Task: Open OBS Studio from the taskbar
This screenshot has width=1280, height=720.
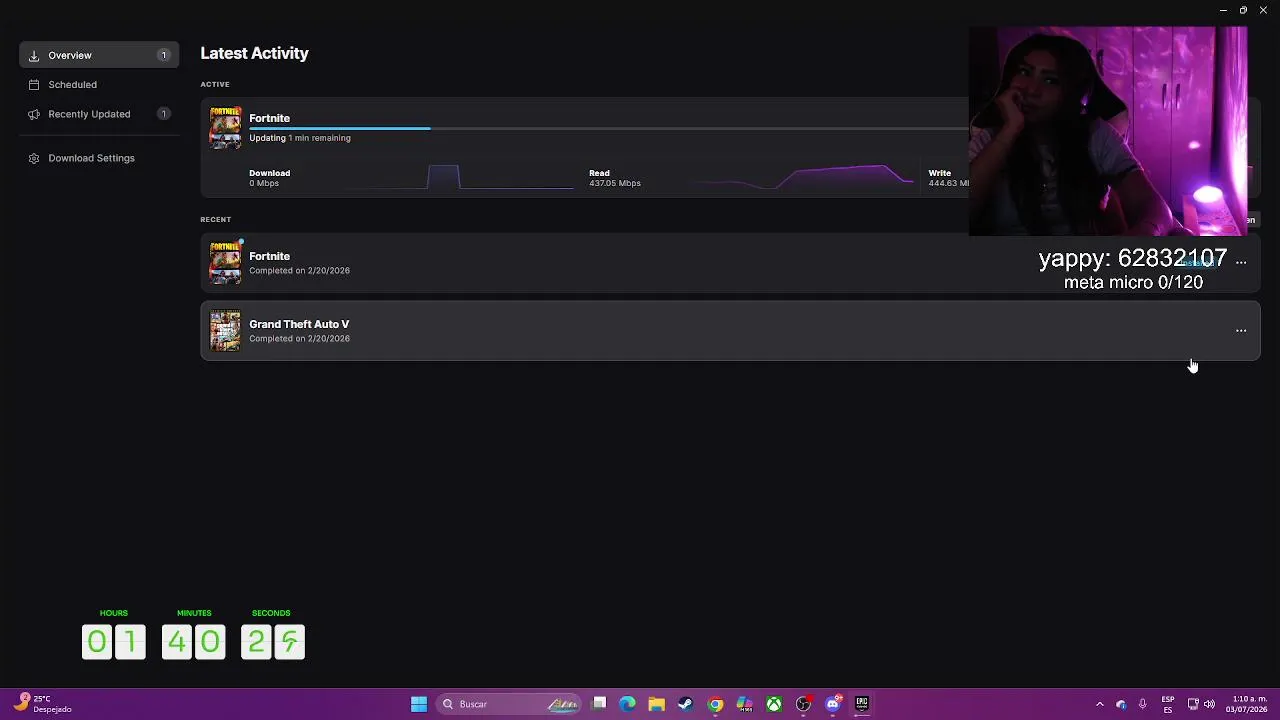Action: click(803, 704)
